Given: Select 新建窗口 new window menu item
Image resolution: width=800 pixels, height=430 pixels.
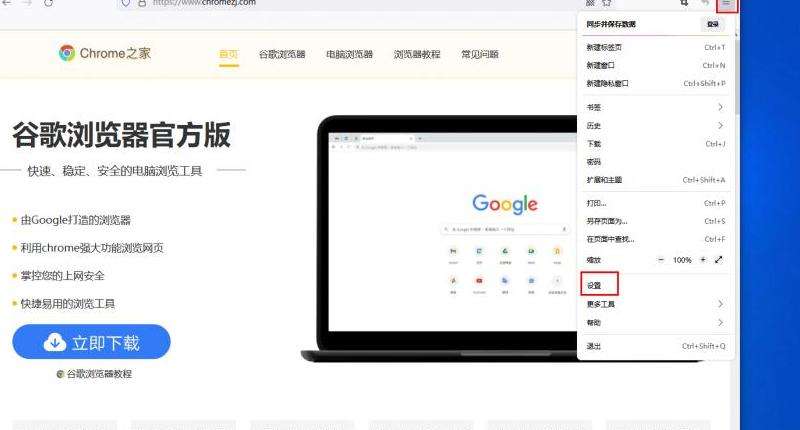Looking at the screenshot, I should coord(655,65).
